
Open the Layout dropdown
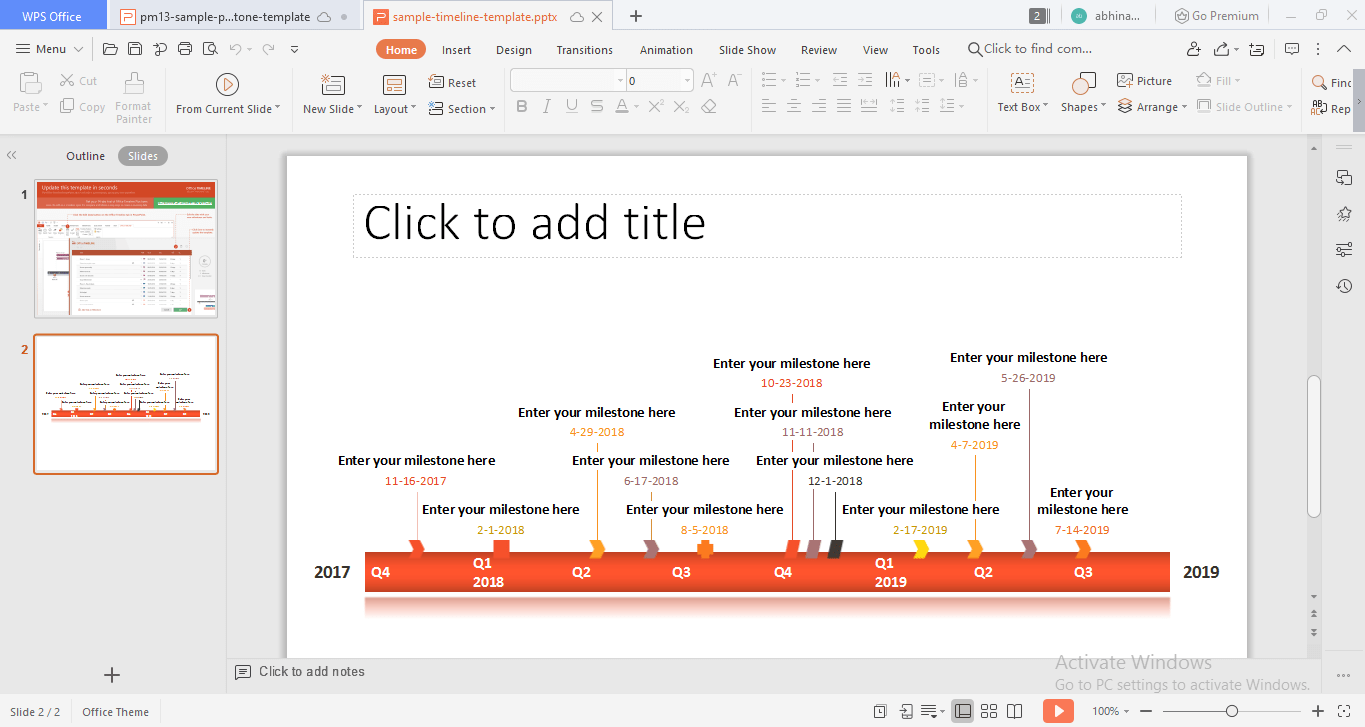[395, 109]
